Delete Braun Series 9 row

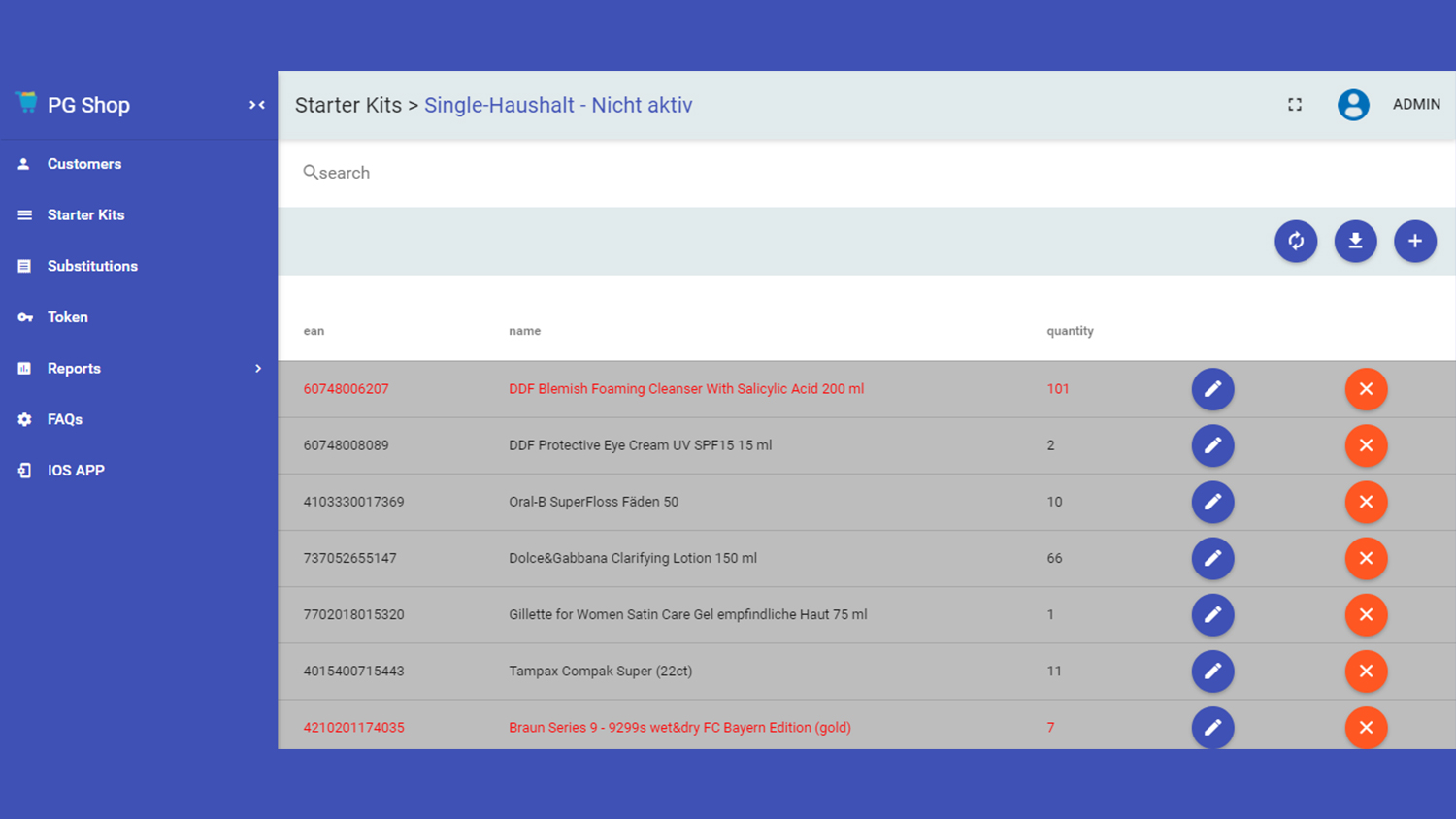(1366, 727)
